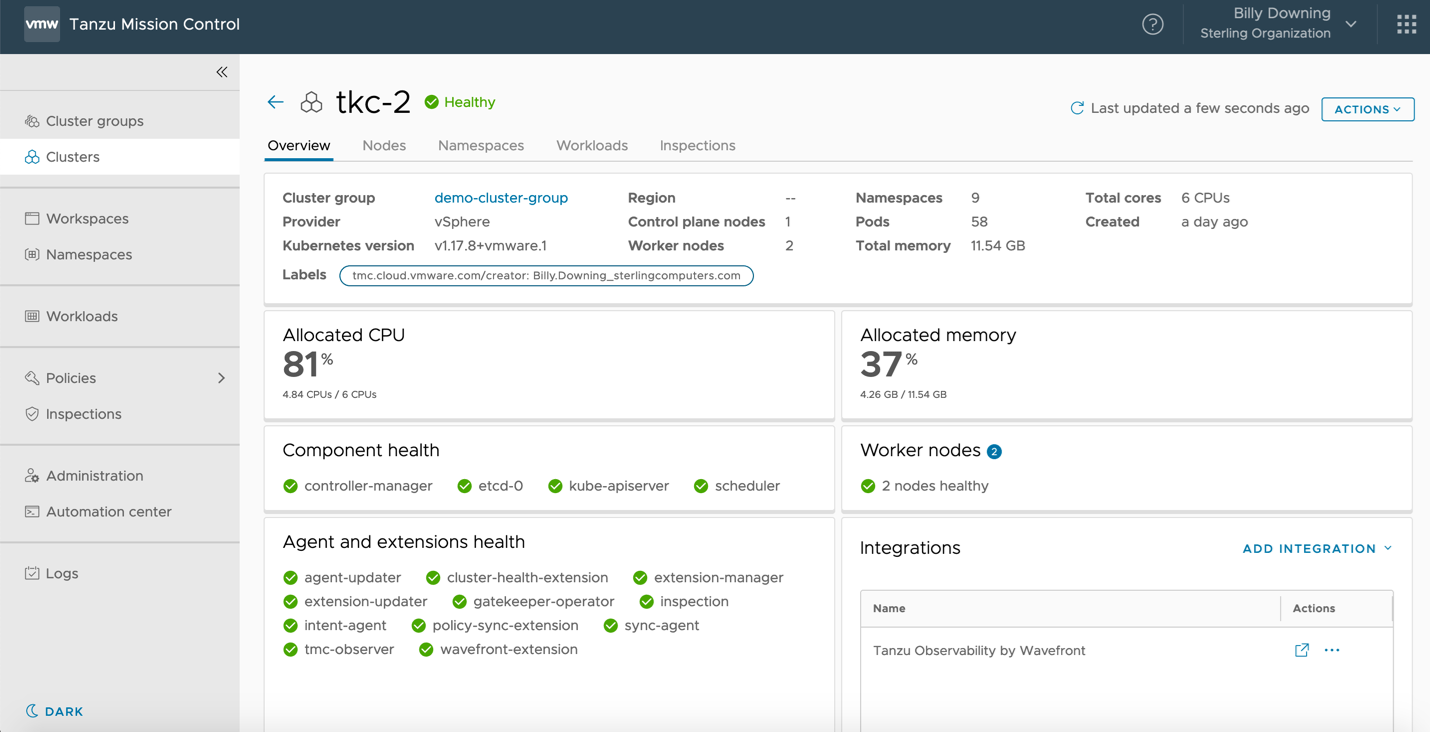Open the Workloads tab
1430x732 pixels.
click(x=592, y=145)
